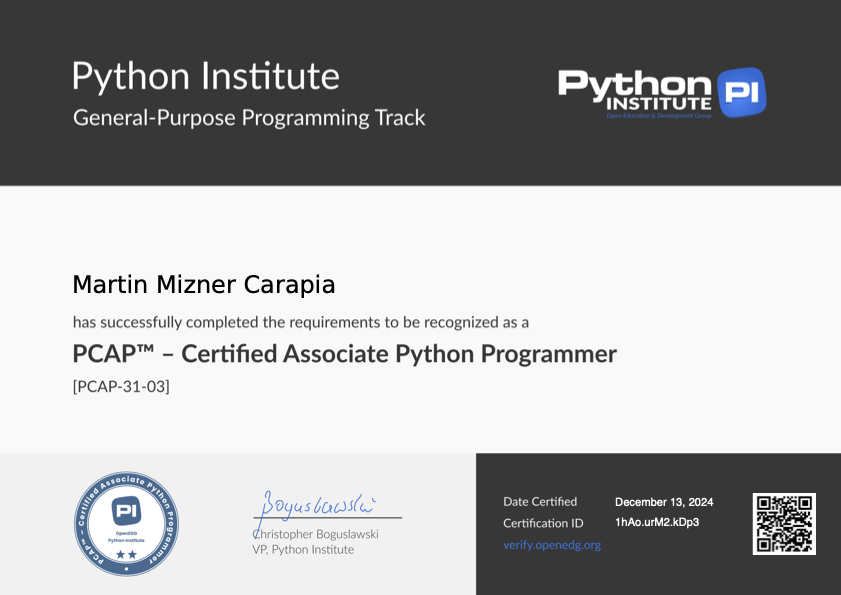Click the QR code image
Viewport: 841px width, 595px height.
pos(784,524)
